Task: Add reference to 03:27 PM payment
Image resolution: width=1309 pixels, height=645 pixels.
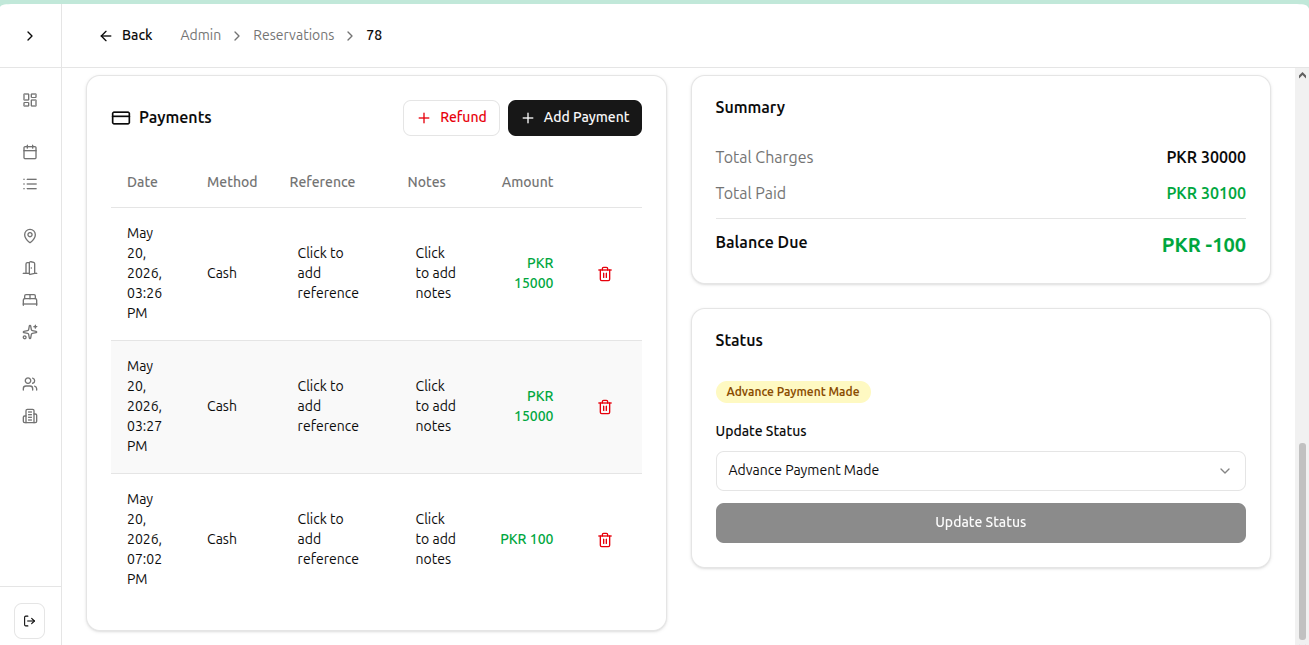Action: [328, 406]
